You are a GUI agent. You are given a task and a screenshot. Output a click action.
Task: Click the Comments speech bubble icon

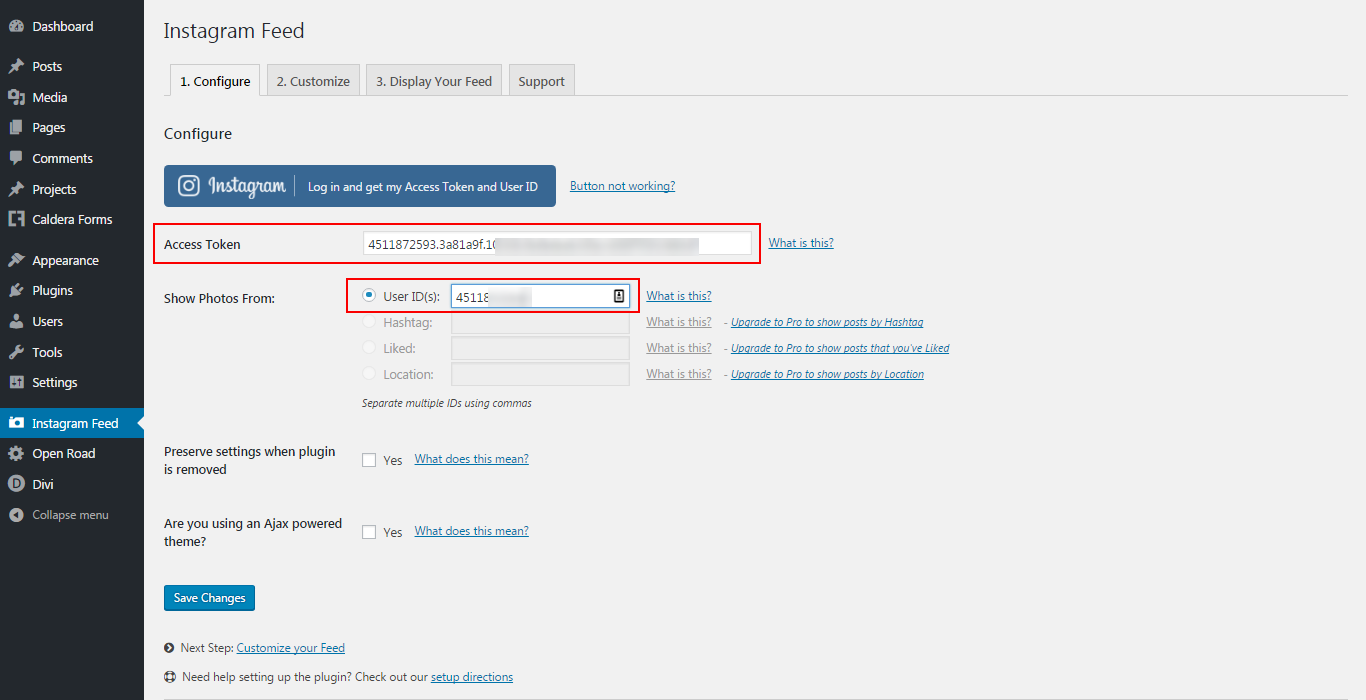tap(16, 159)
